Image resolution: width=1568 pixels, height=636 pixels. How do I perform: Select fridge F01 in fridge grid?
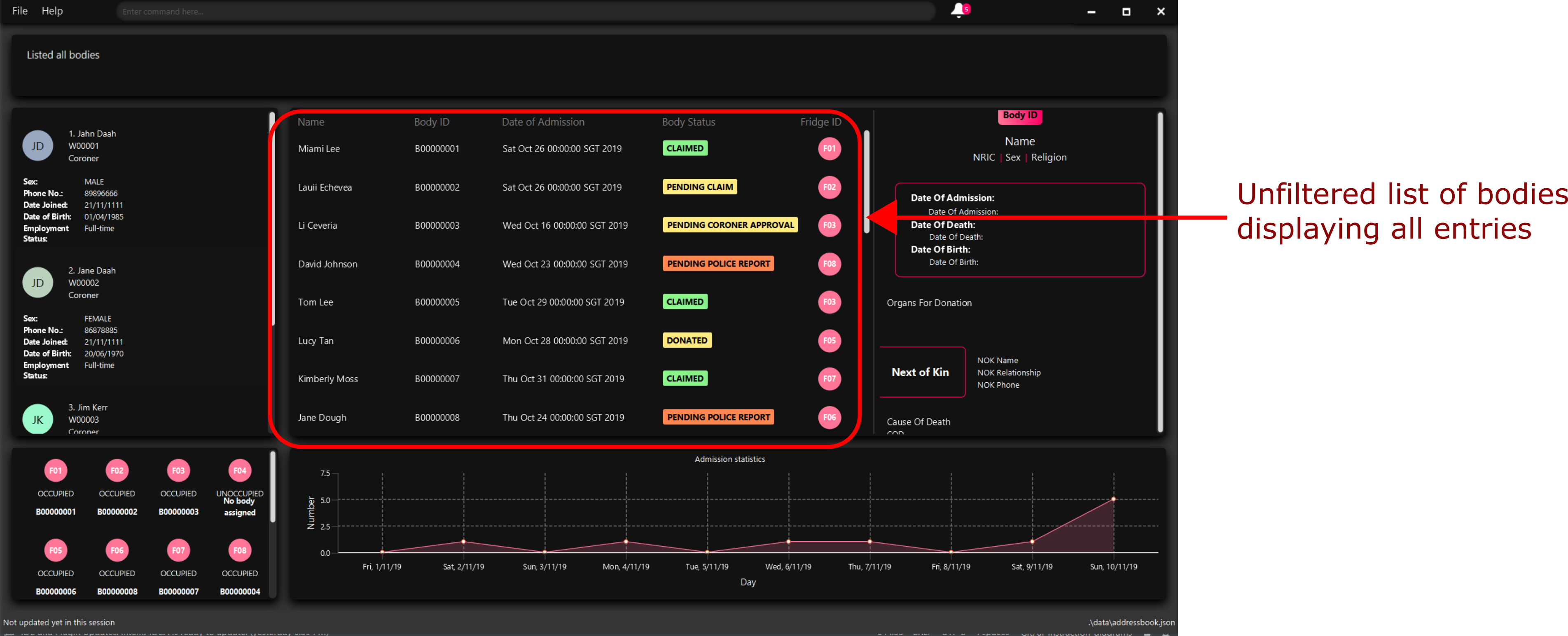pyautogui.click(x=55, y=470)
